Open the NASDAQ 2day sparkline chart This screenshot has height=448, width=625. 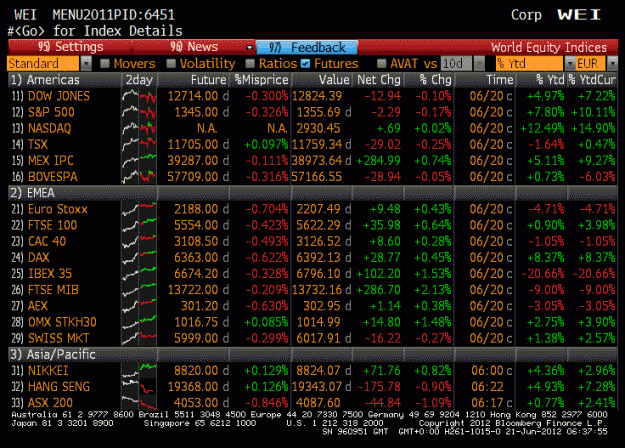coord(139,128)
